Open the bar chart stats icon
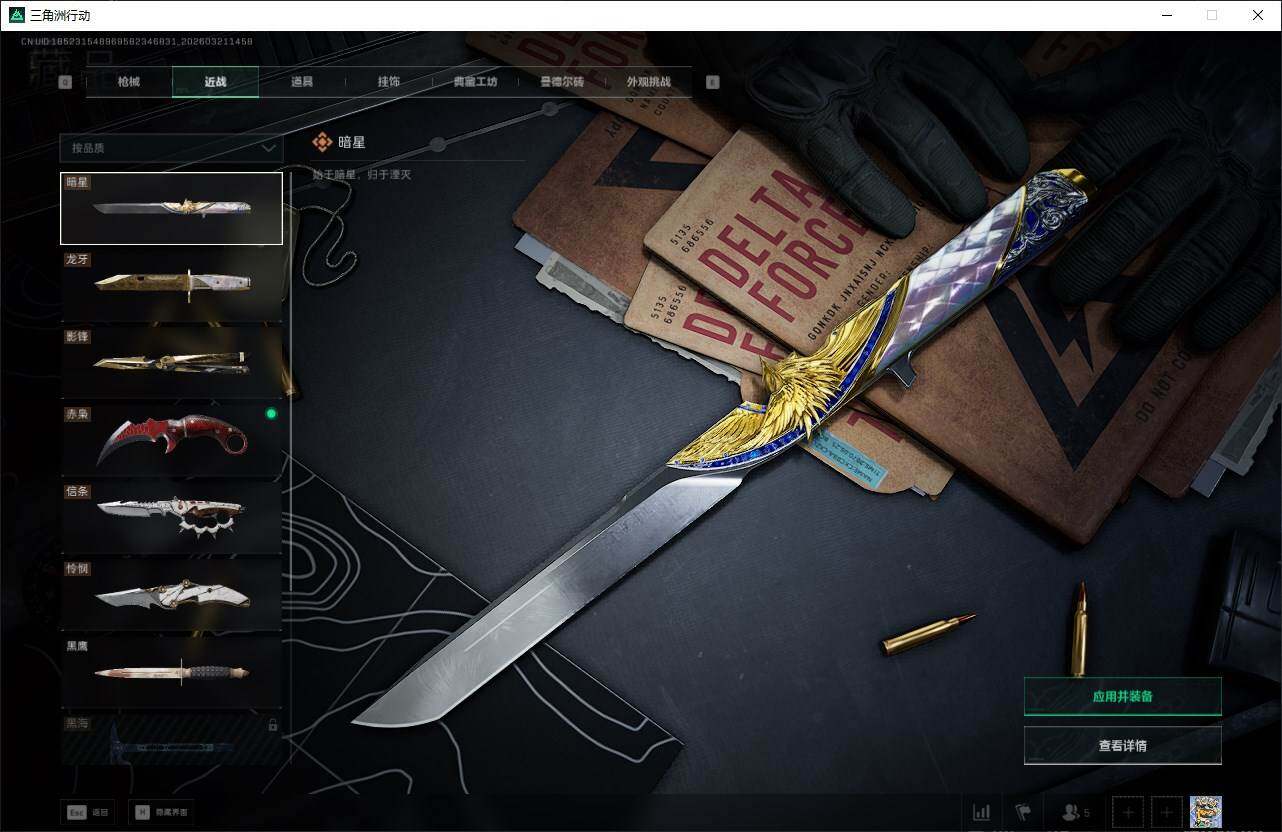Image resolution: width=1282 pixels, height=832 pixels. (x=982, y=812)
